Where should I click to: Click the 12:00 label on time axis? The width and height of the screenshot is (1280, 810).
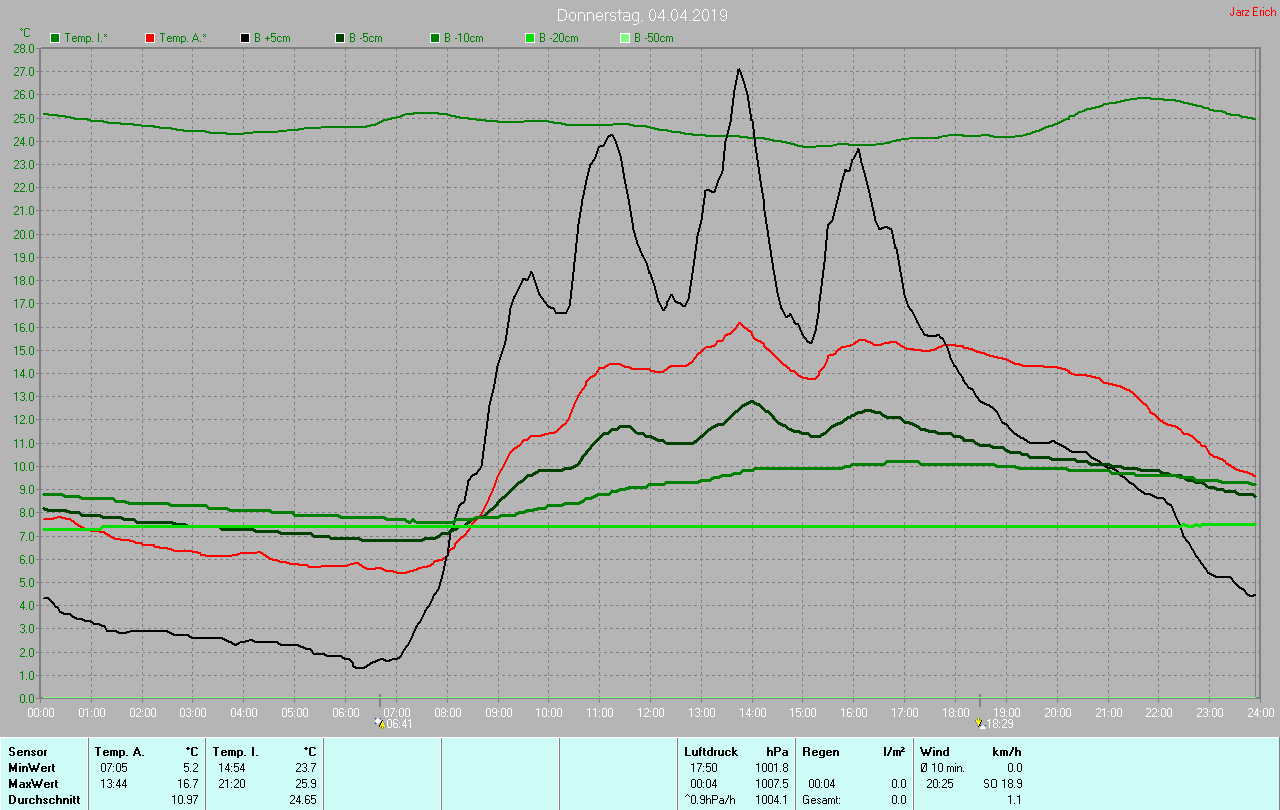pos(650,713)
